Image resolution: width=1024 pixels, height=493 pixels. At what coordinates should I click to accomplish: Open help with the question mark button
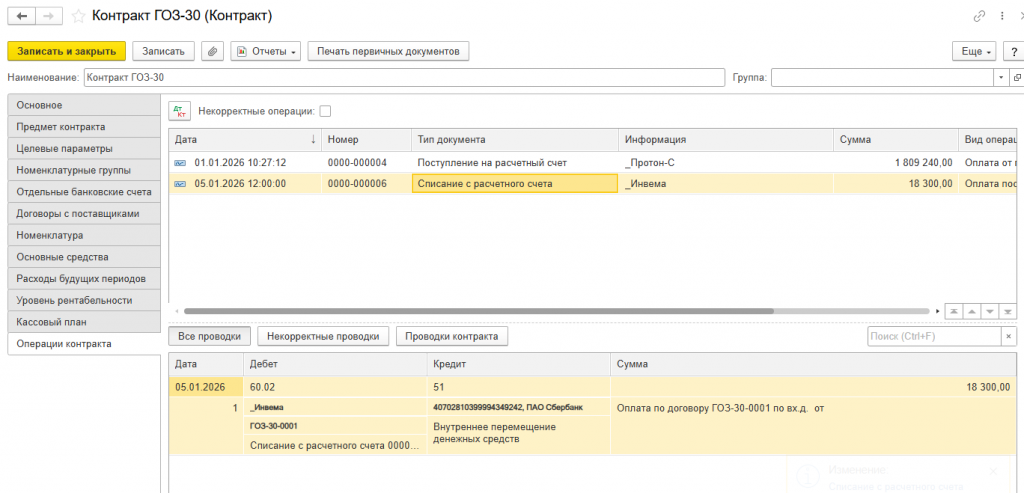coord(1013,52)
